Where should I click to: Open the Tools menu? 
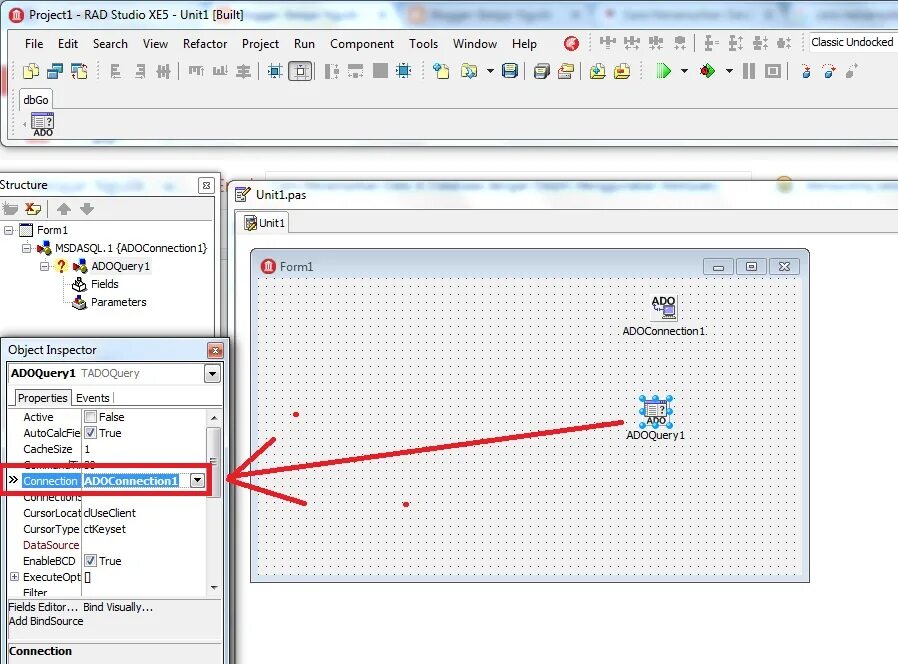point(423,44)
